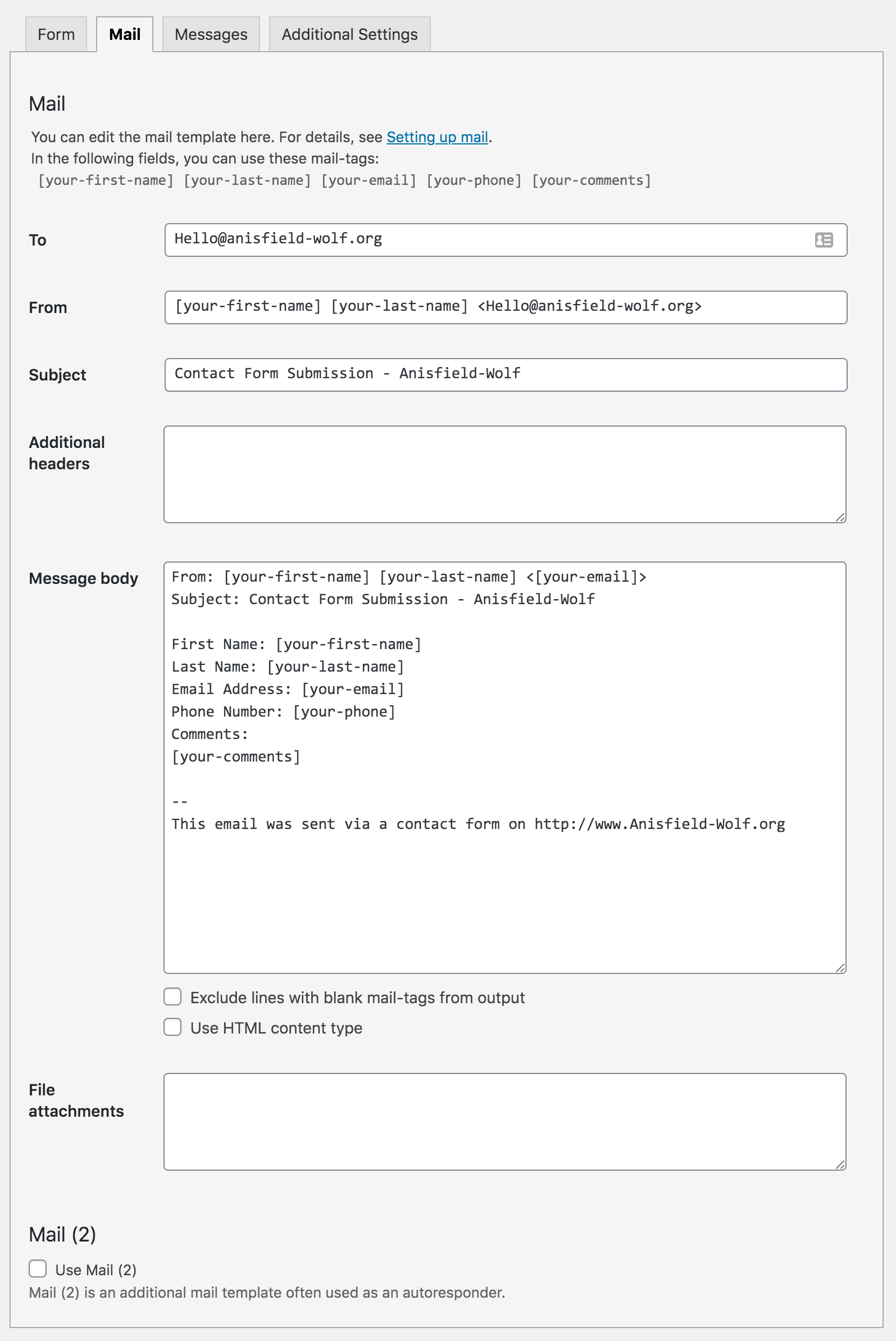Screen dimensions: 896x1341
Task: Click inside File attachments textarea
Action: pyautogui.click(x=504, y=1121)
